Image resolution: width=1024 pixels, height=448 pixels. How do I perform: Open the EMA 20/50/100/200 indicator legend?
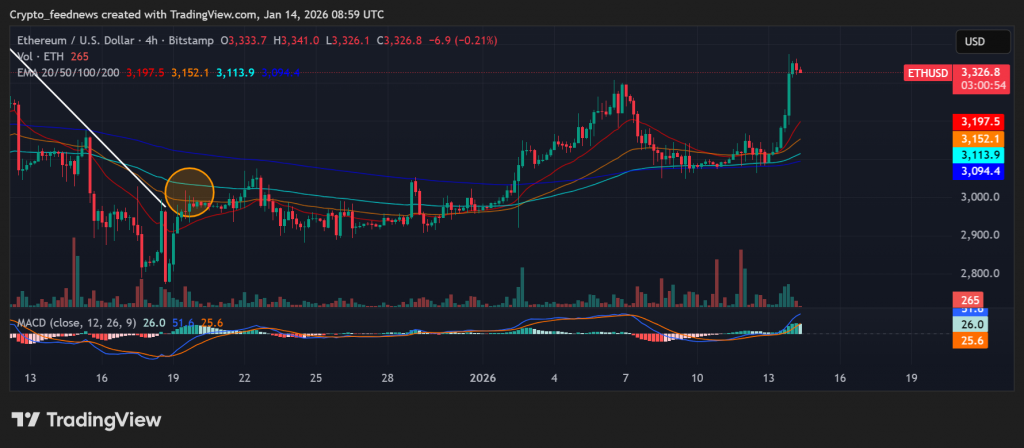click(x=68, y=73)
